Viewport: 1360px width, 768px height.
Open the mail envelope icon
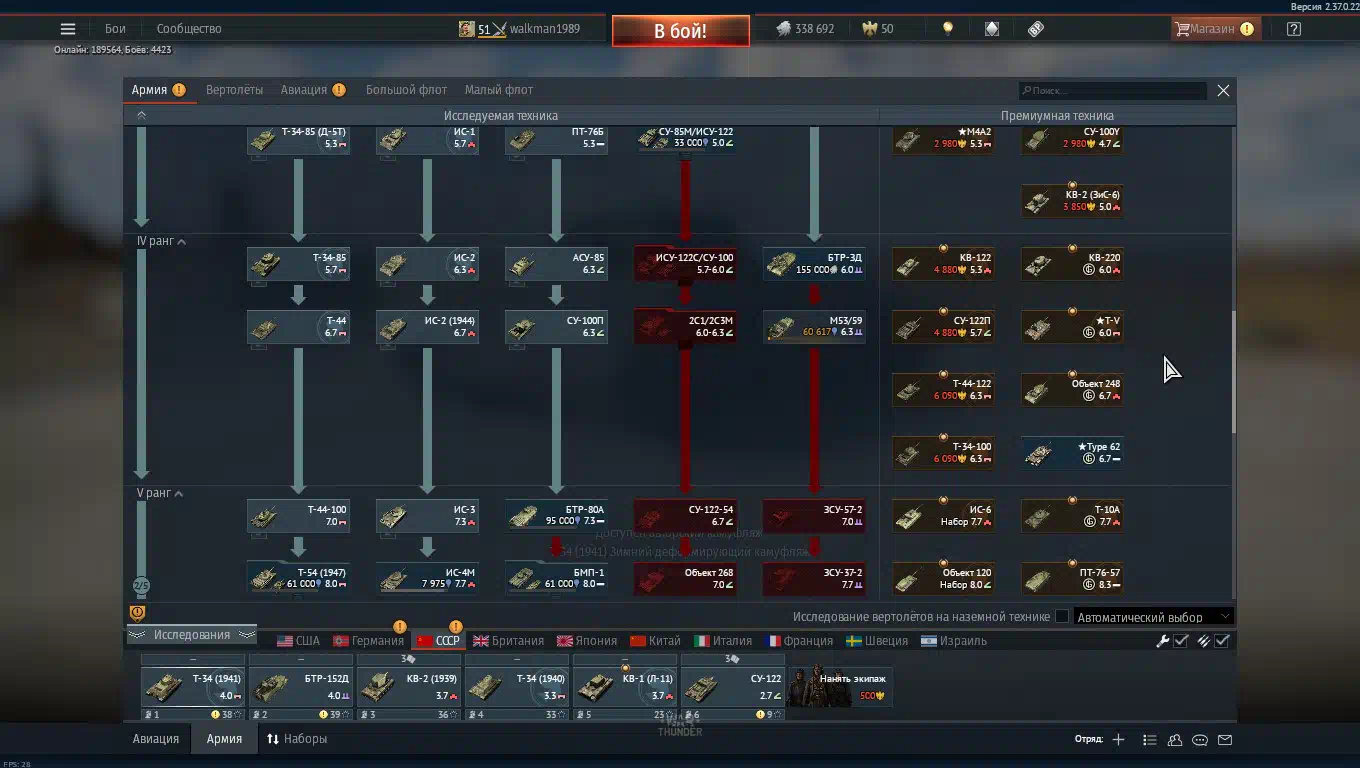coord(1225,740)
